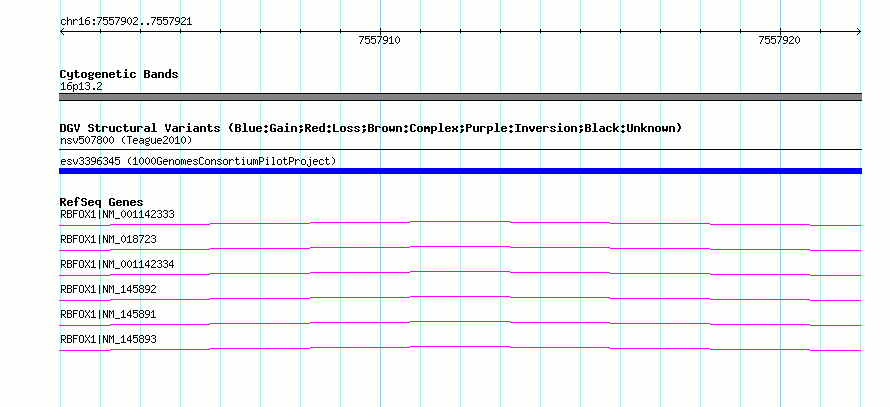This screenshot has width=890, height=407.
Task: Click the magenta intron line under NM_018723
Action: [460, 248]
